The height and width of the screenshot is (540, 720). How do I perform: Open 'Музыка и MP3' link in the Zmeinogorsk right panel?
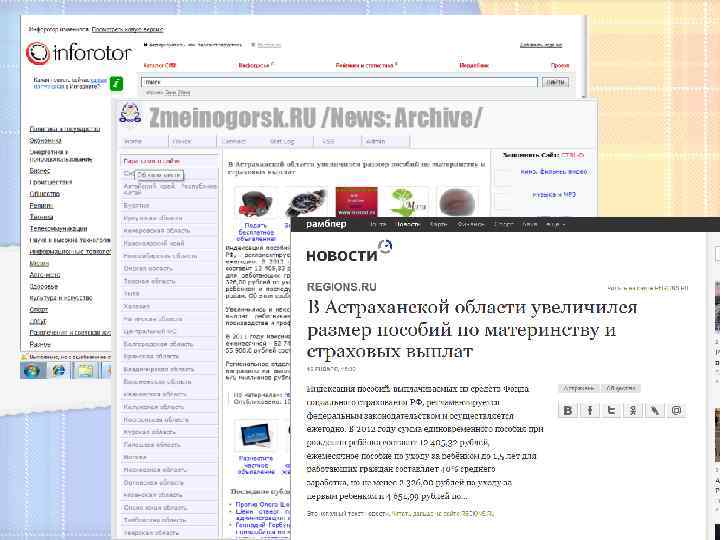pos(554,195)
